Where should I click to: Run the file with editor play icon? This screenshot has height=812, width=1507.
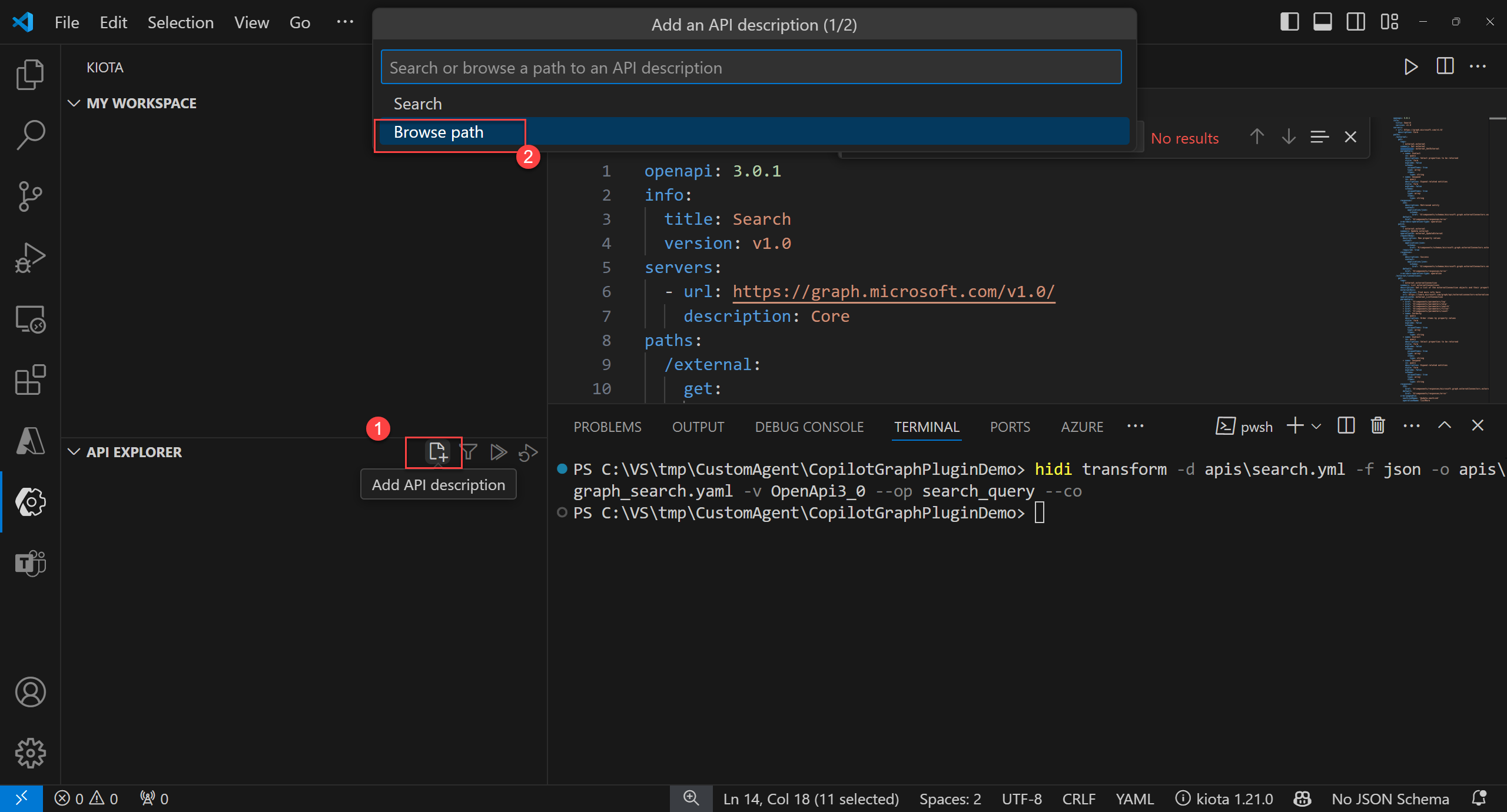(1410, 66)
